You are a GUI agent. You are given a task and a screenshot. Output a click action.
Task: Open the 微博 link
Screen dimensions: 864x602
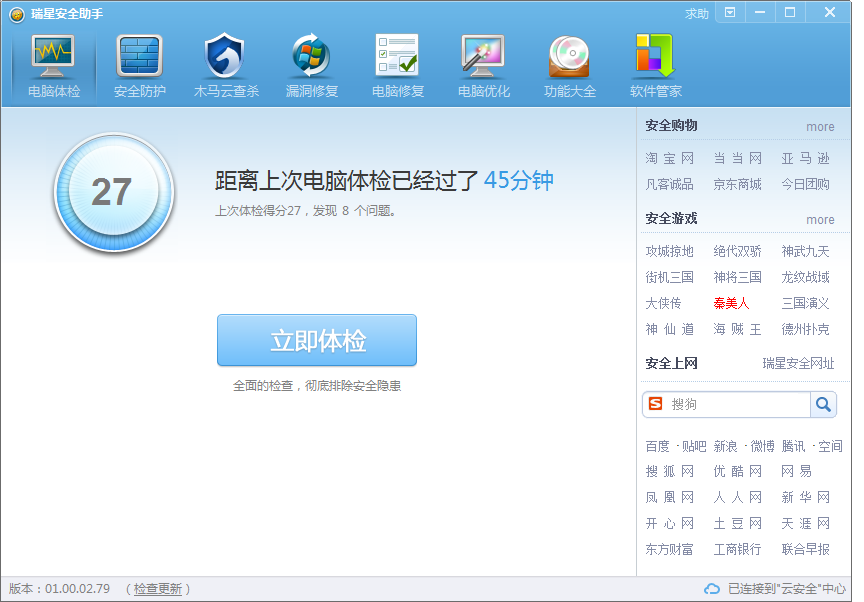pyautogui.click(x=762, y=446)
